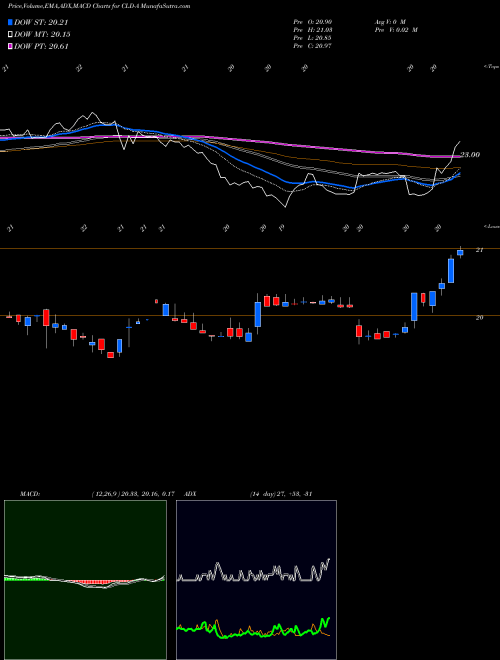
Task: Click the 'Pre V: 0.02 M' volume text
Action: [x=395, y=30]
